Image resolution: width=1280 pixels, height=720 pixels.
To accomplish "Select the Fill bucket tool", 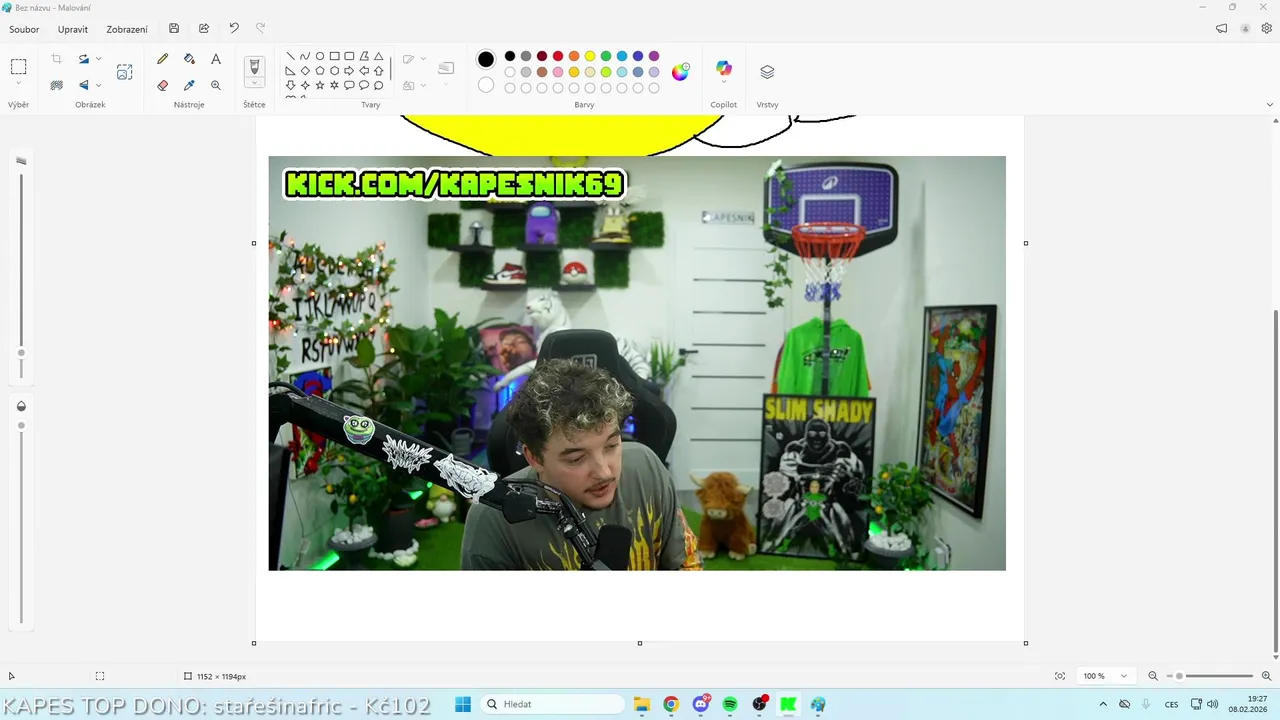I will click(x=189, y=59).
